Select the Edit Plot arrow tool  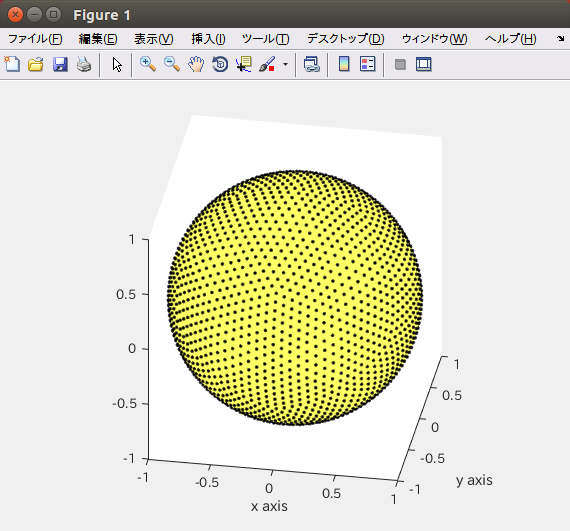point(117,65)
